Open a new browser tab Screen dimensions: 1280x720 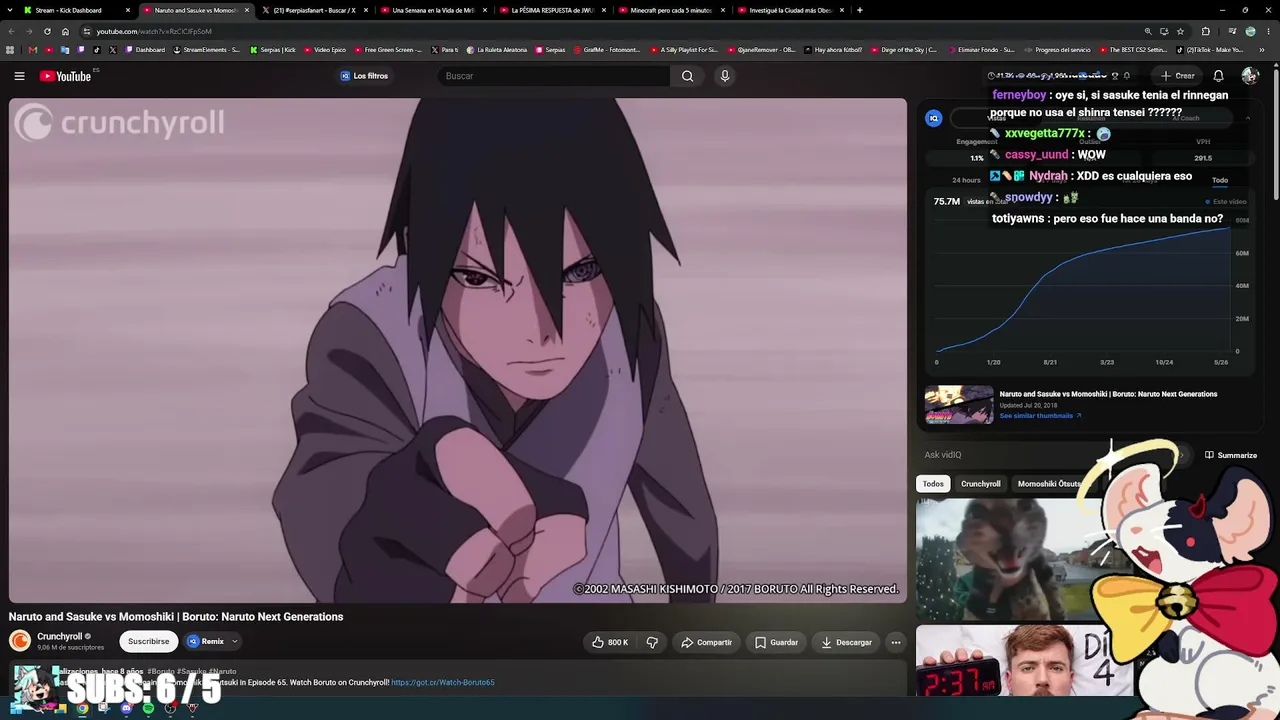click(859, 10)
